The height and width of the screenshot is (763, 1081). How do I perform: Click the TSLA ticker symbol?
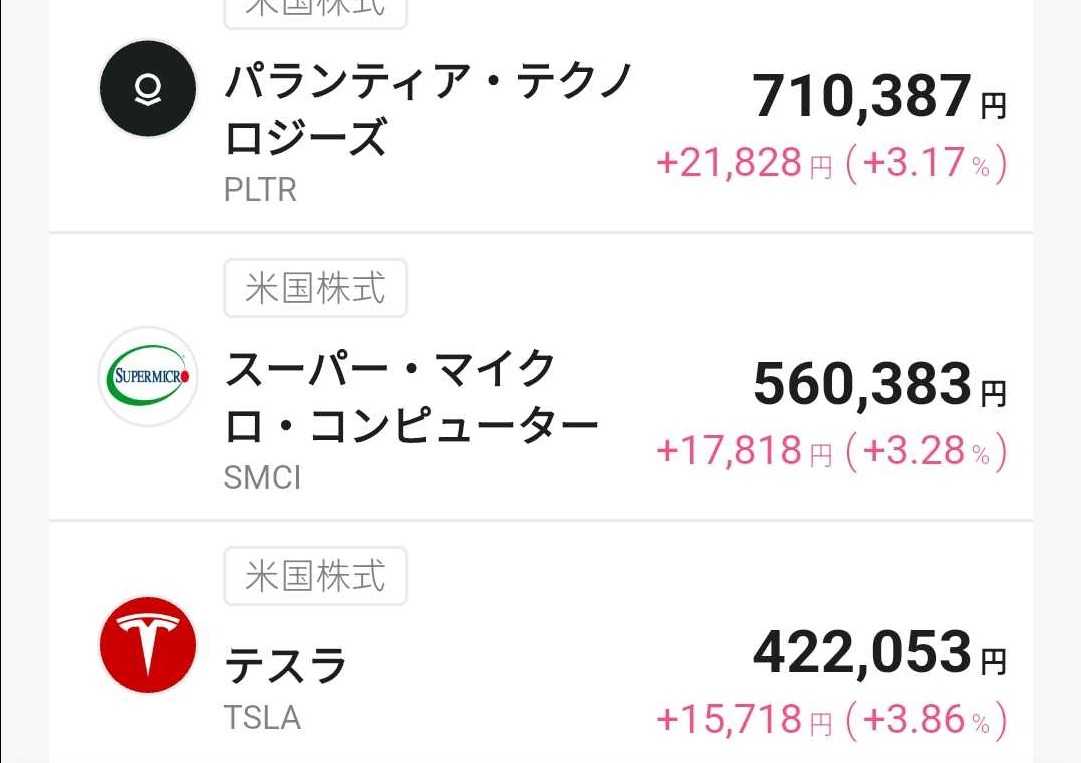pyautogui.click(x=262, y=717)
